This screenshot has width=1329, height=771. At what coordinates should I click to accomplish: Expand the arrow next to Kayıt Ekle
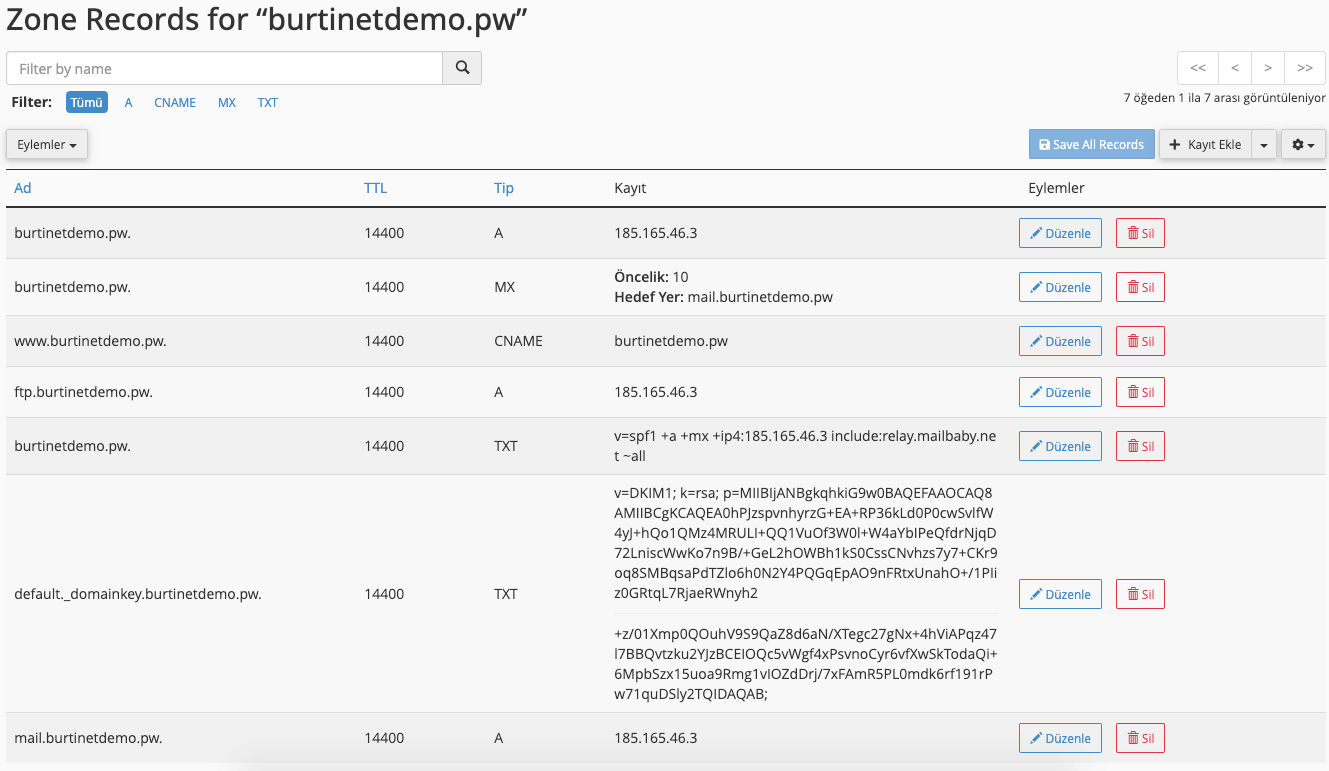[x=1264, y=144]
